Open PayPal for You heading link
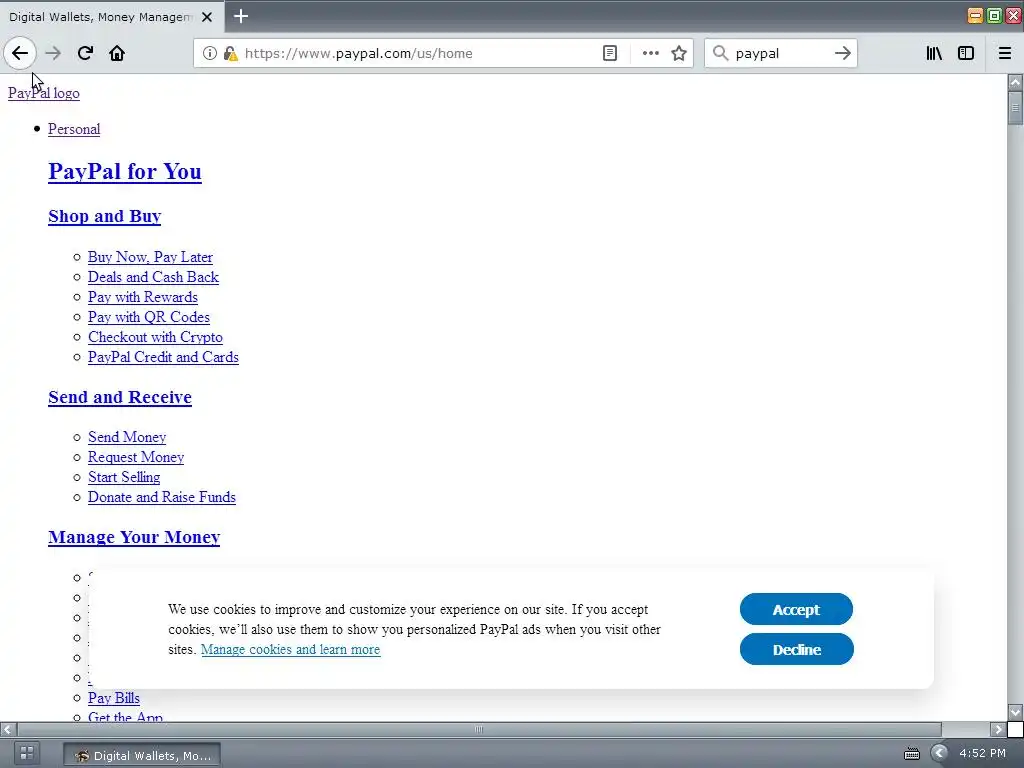Viewport: 1024px width, 768px height. tap(125, 171)
